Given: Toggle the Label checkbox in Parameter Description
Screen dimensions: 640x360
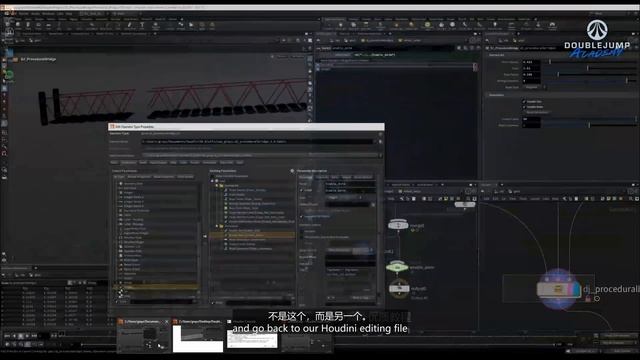Looking at the screenshot, I should click(x=302, y=190).
